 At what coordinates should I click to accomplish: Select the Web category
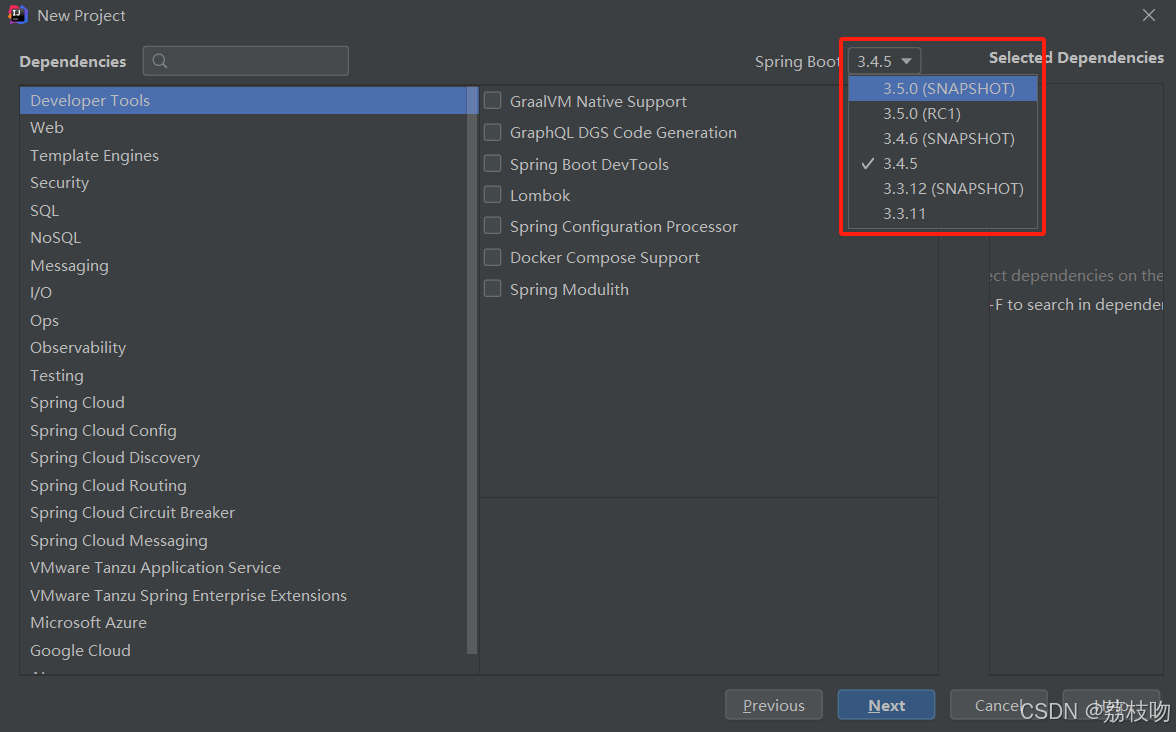coord(244,128)
